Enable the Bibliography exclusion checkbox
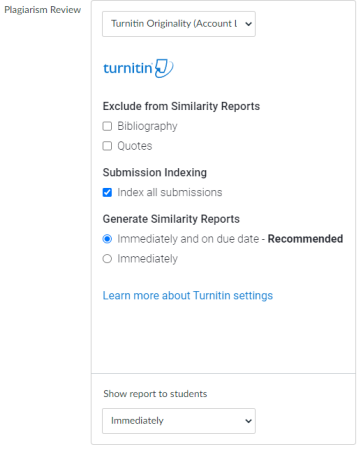The width and height of the screenshot is (361, 449). coord(107,126)
